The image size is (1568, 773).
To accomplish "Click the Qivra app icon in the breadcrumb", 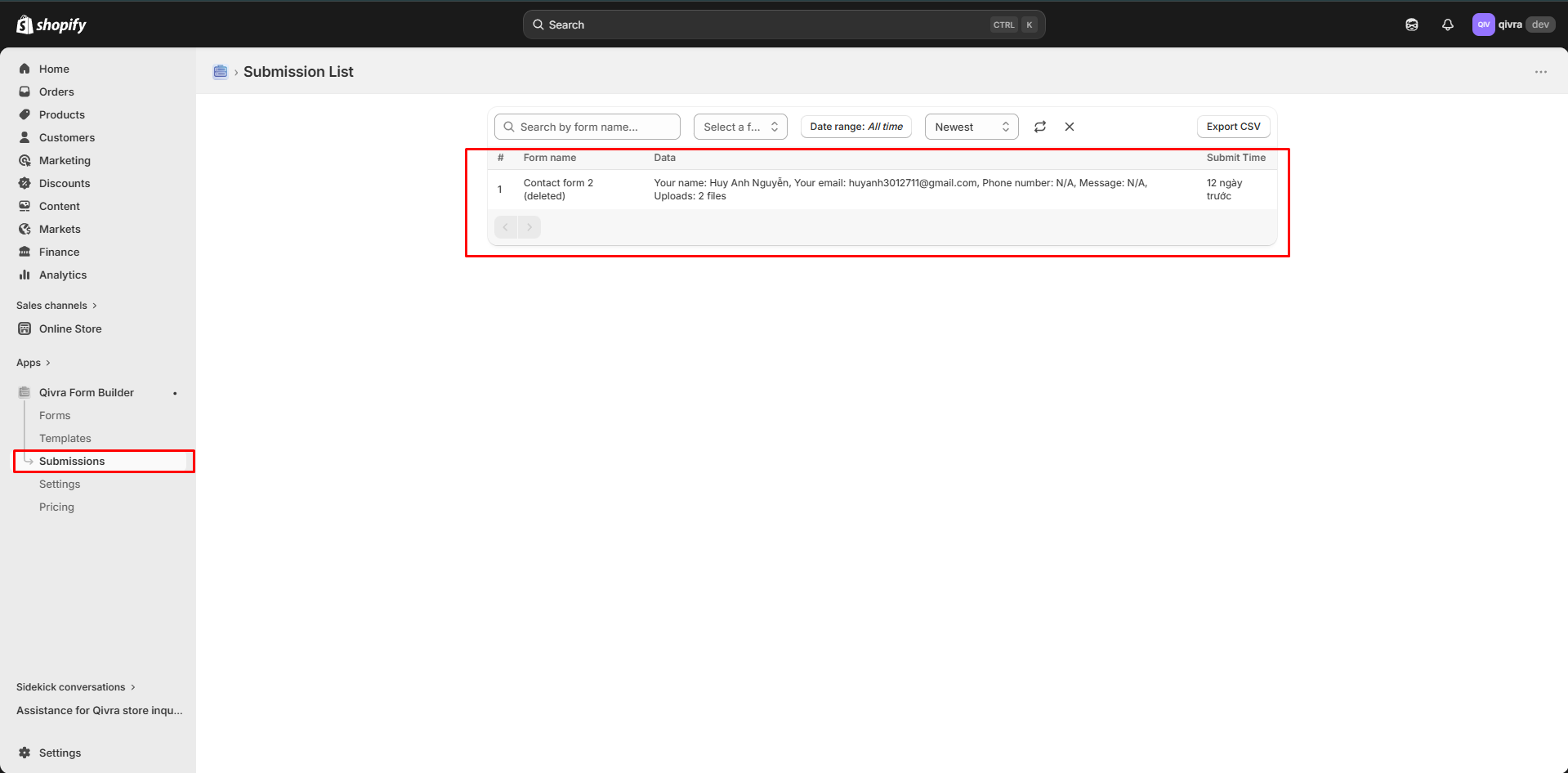I will (221, 72).
